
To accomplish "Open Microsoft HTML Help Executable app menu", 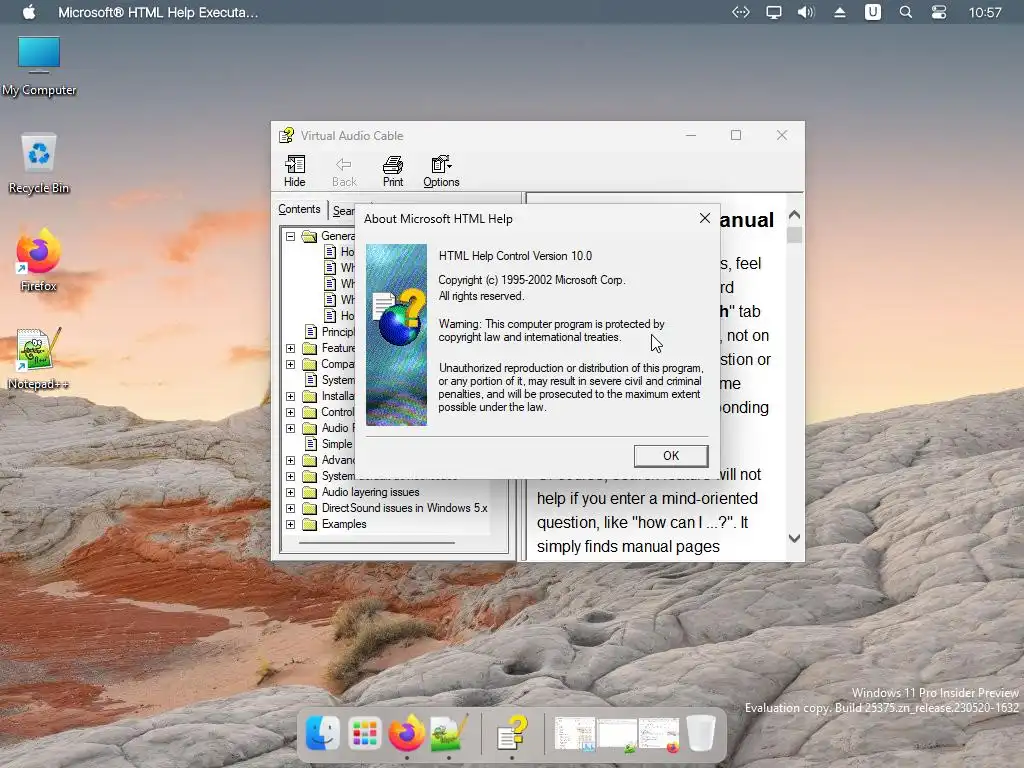I will tap(158, 12).
